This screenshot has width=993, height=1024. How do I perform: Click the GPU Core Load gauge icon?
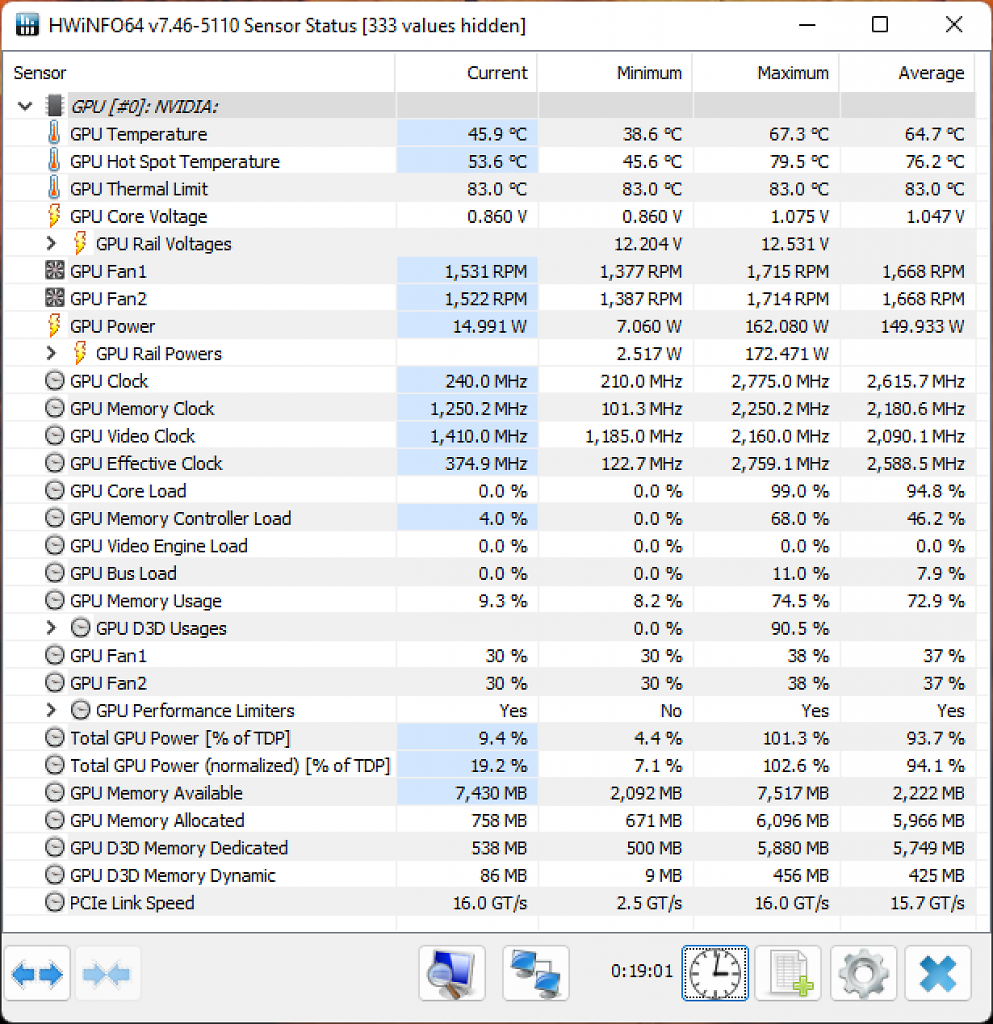[55, 490]
